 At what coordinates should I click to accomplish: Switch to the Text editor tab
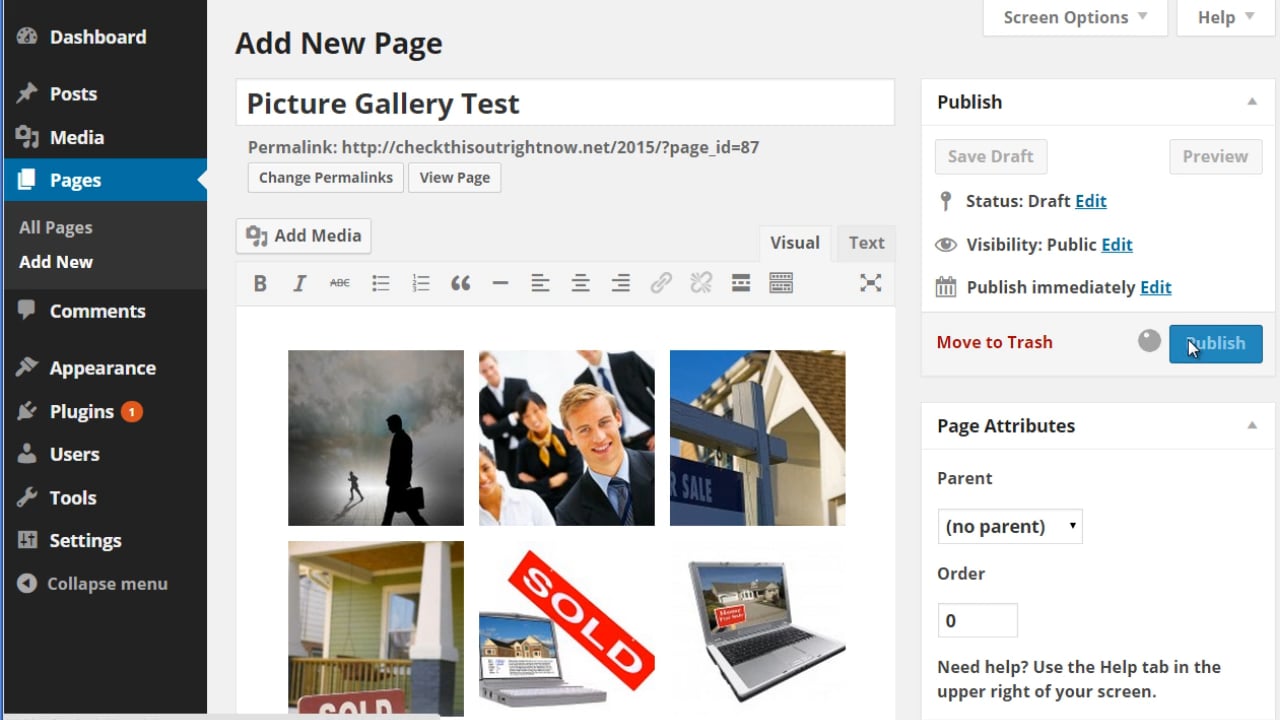tap(865, 242)
